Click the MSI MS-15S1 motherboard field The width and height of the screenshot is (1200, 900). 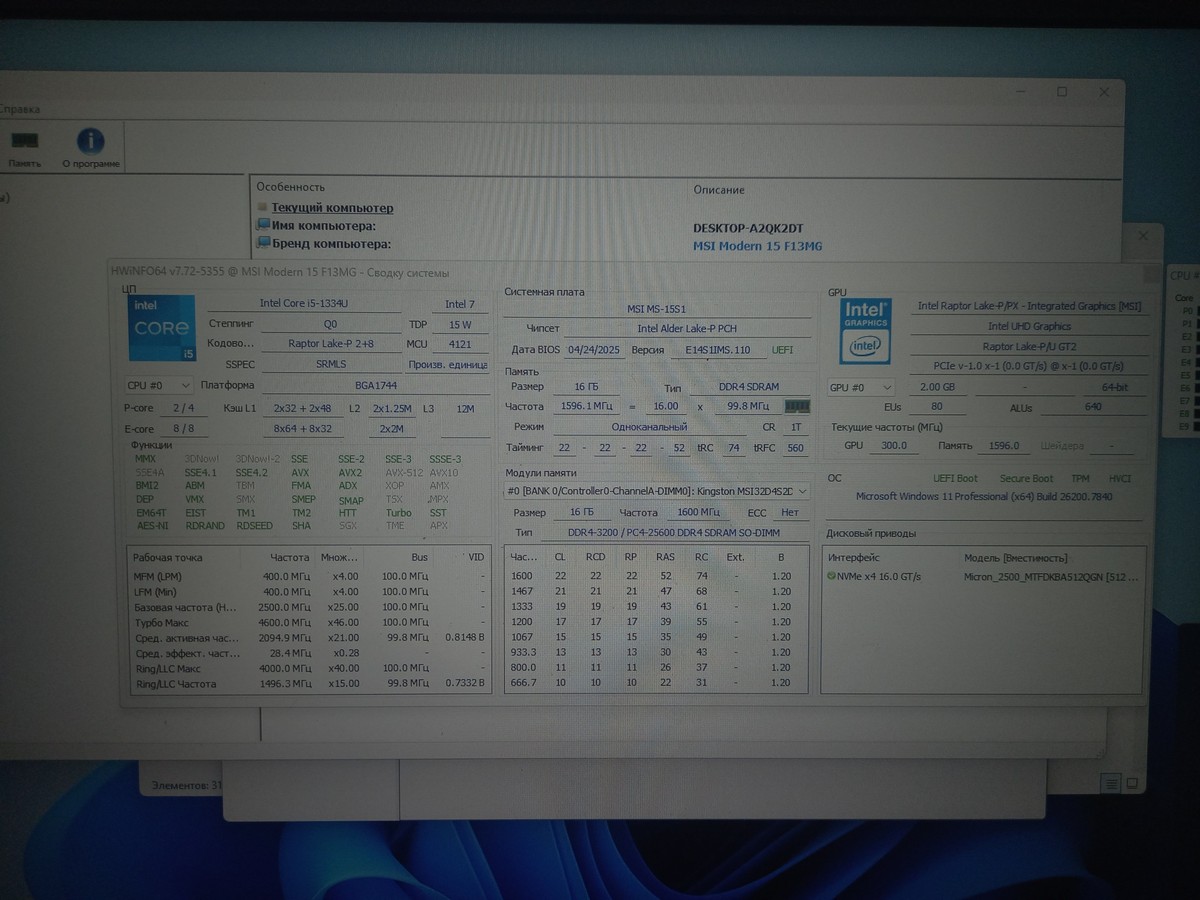click(x=656, y=309)
